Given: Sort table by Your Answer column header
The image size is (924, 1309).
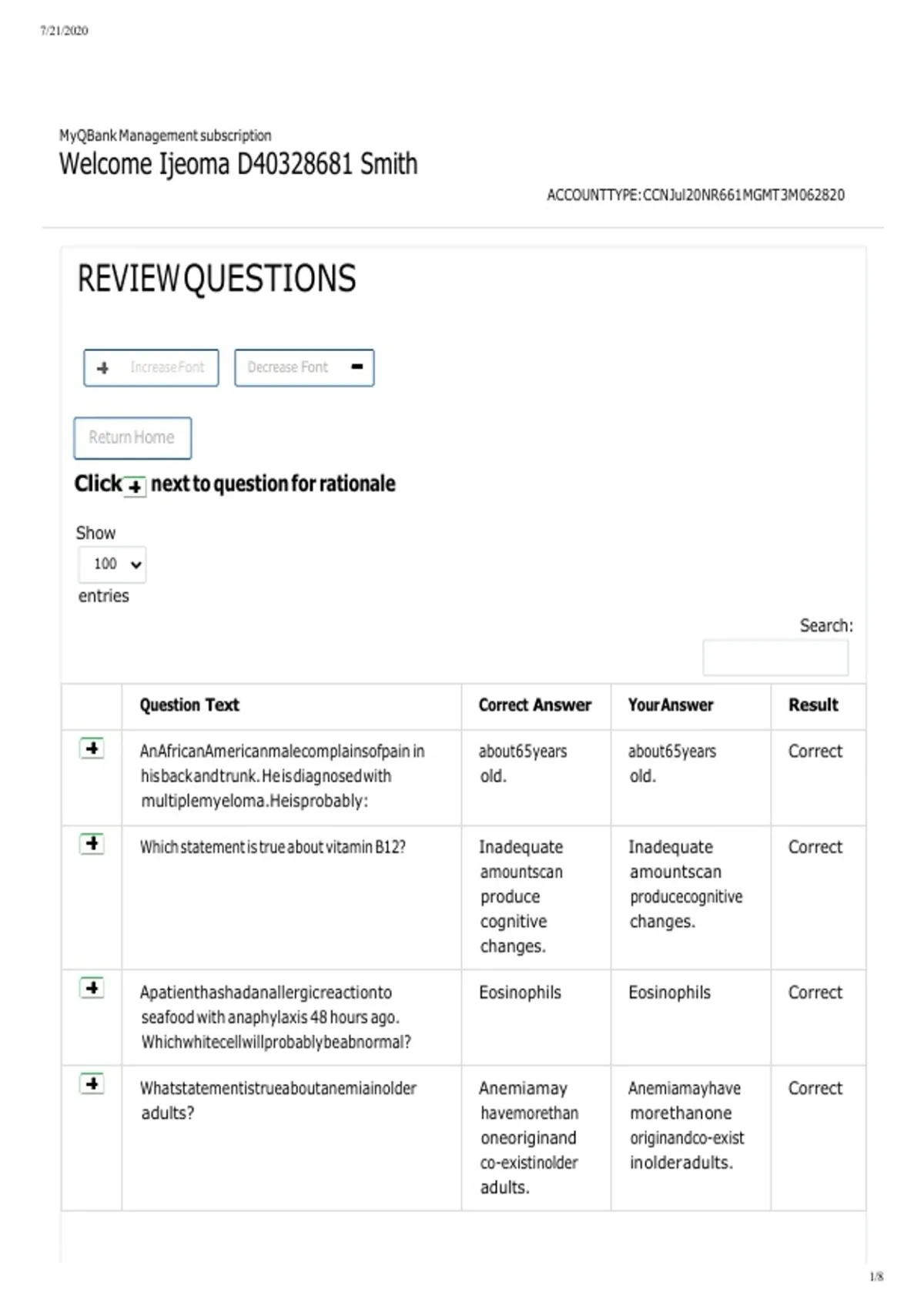Looking at the screenshot, I should pyautogui.click(x=671, y=705).
